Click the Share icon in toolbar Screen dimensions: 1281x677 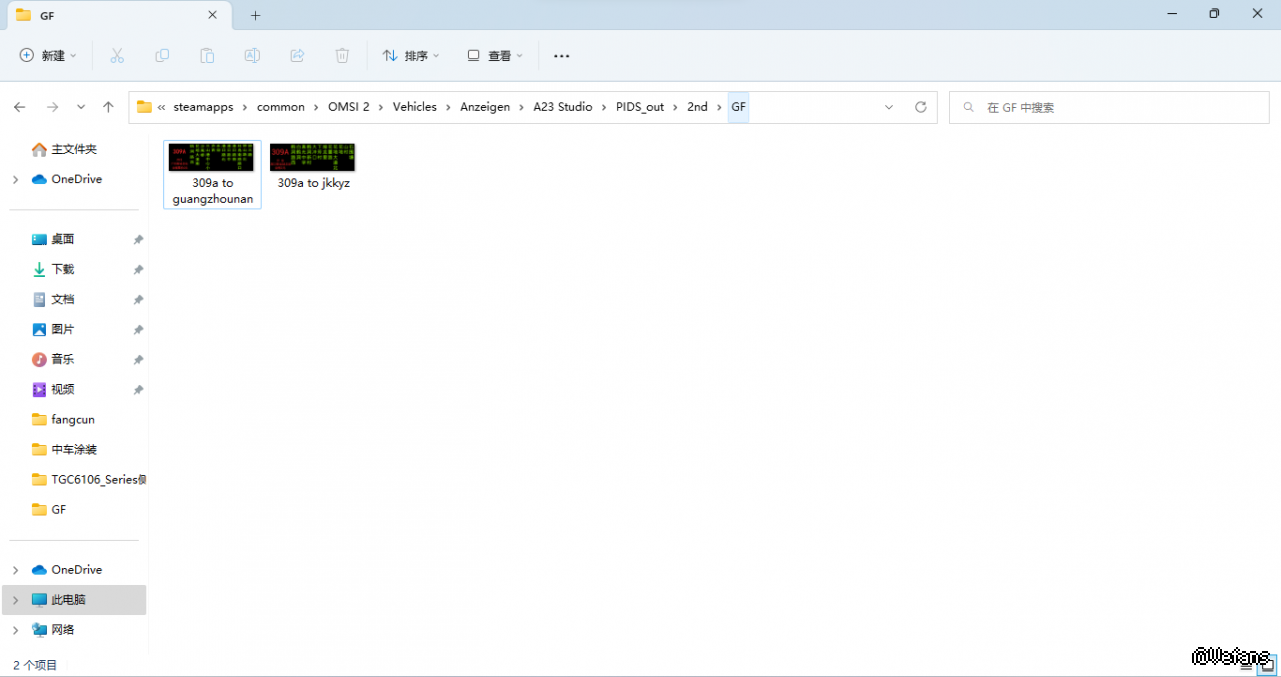[297, 56]
